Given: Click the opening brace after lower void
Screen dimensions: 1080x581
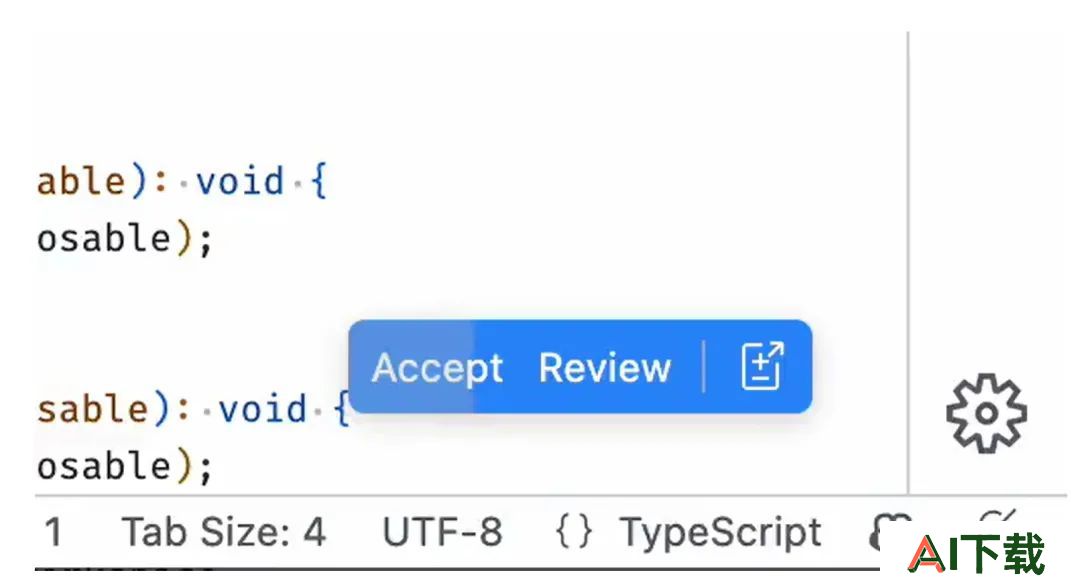Looking at the screenshot, I should tap(341, 410).
